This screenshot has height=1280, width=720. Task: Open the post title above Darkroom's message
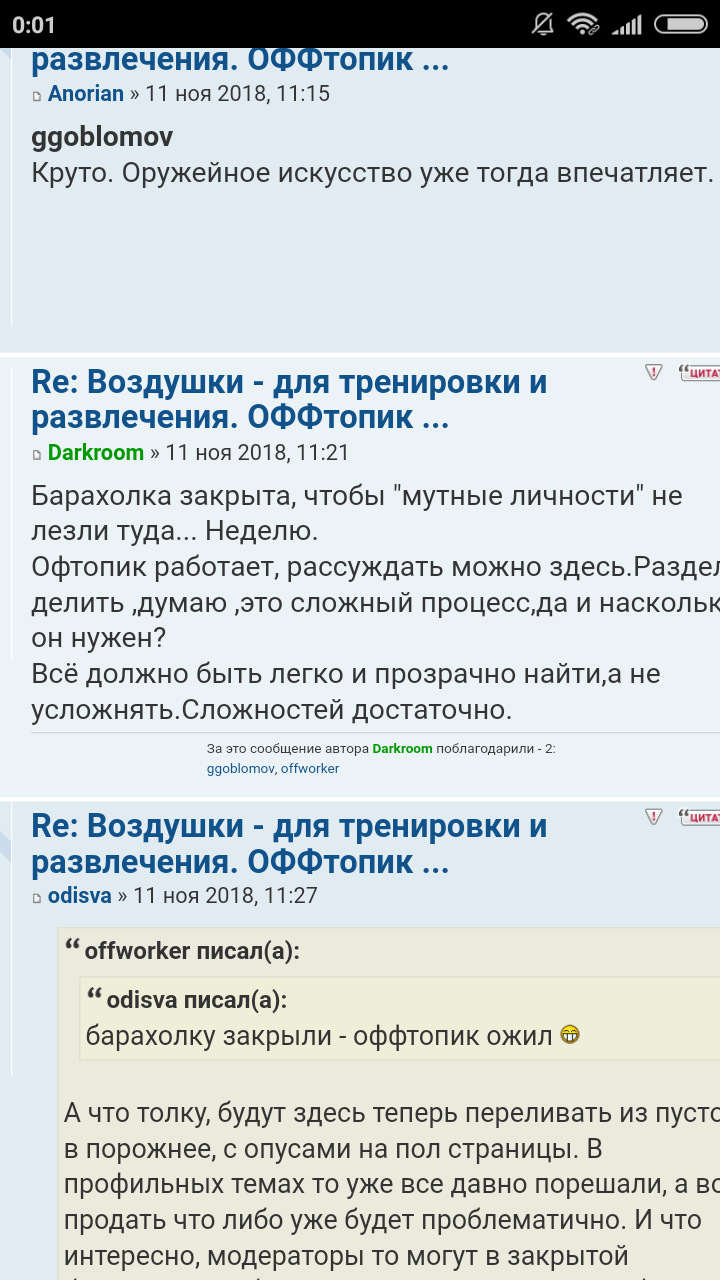click(289, 398)
